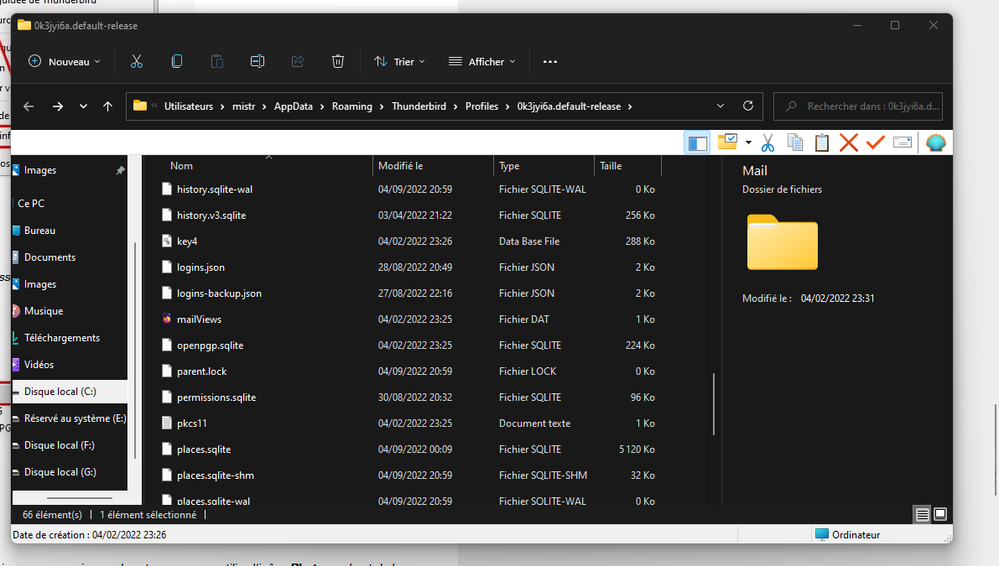999x566 pixels.
Task: Click the email envelope icon
Action: coord(902,143)
